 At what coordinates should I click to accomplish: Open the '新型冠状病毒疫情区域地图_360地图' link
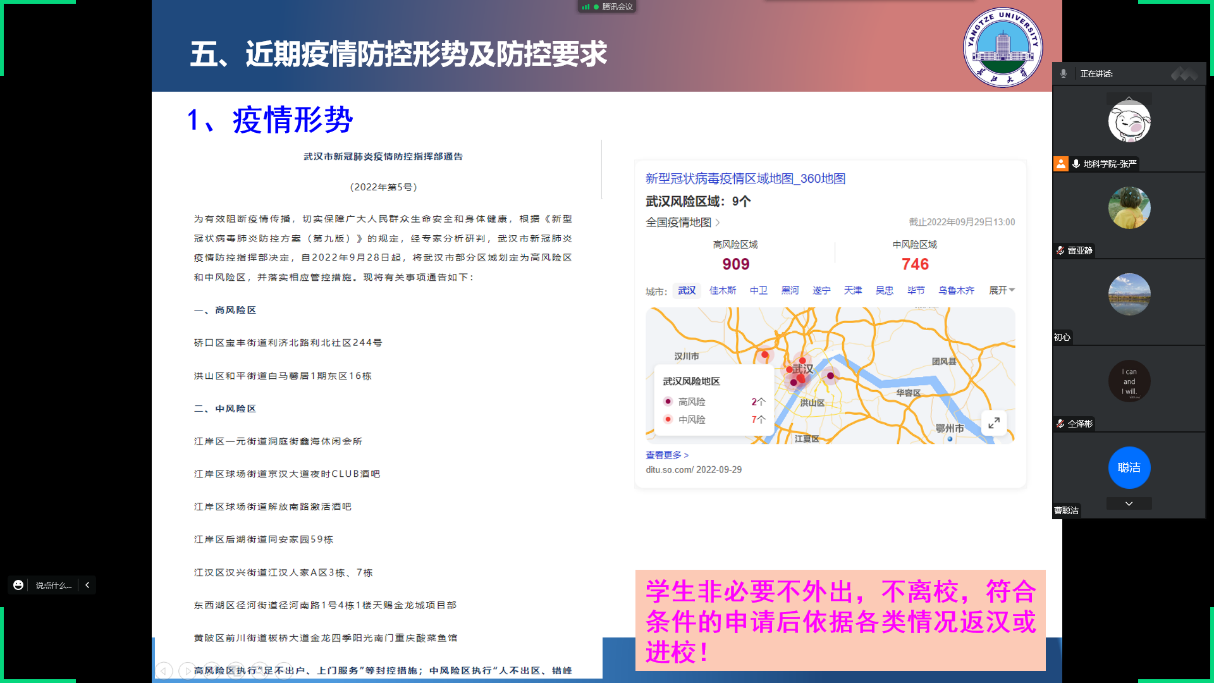(745, 178)
